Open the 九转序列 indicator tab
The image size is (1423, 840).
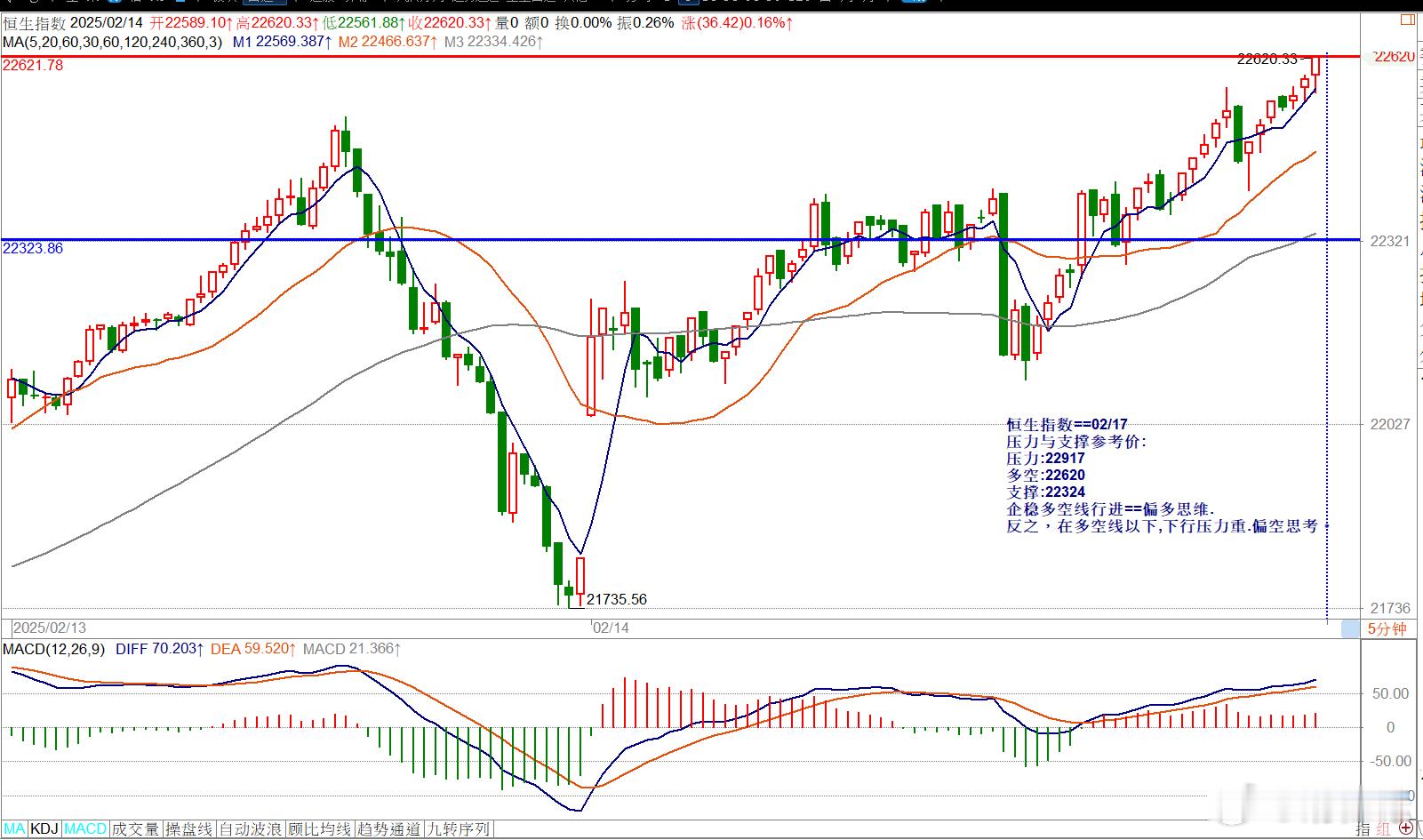[x=458, y=829]
